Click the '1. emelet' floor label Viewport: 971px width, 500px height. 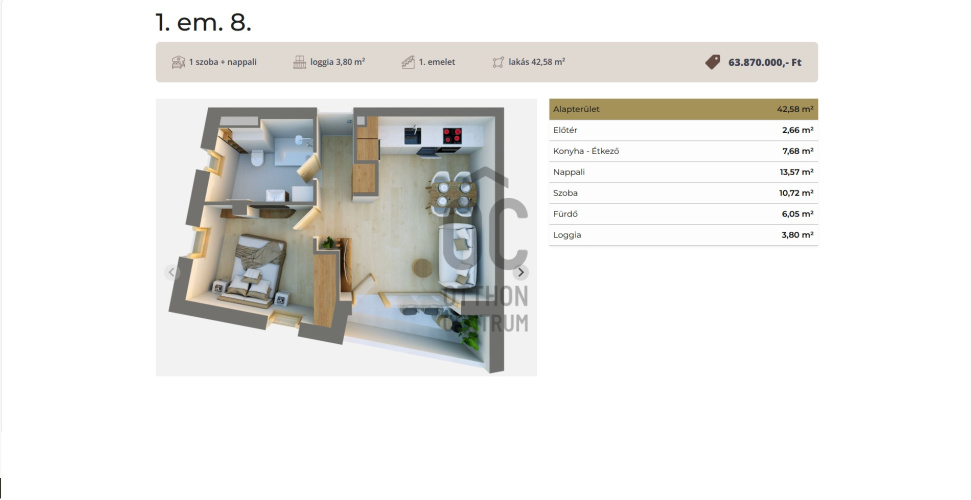437,62
